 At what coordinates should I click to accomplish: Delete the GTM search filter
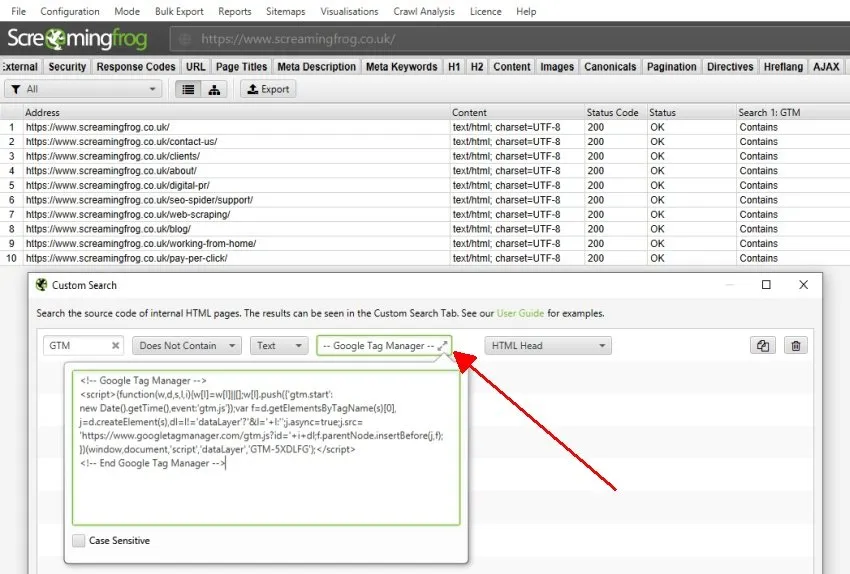796,346
